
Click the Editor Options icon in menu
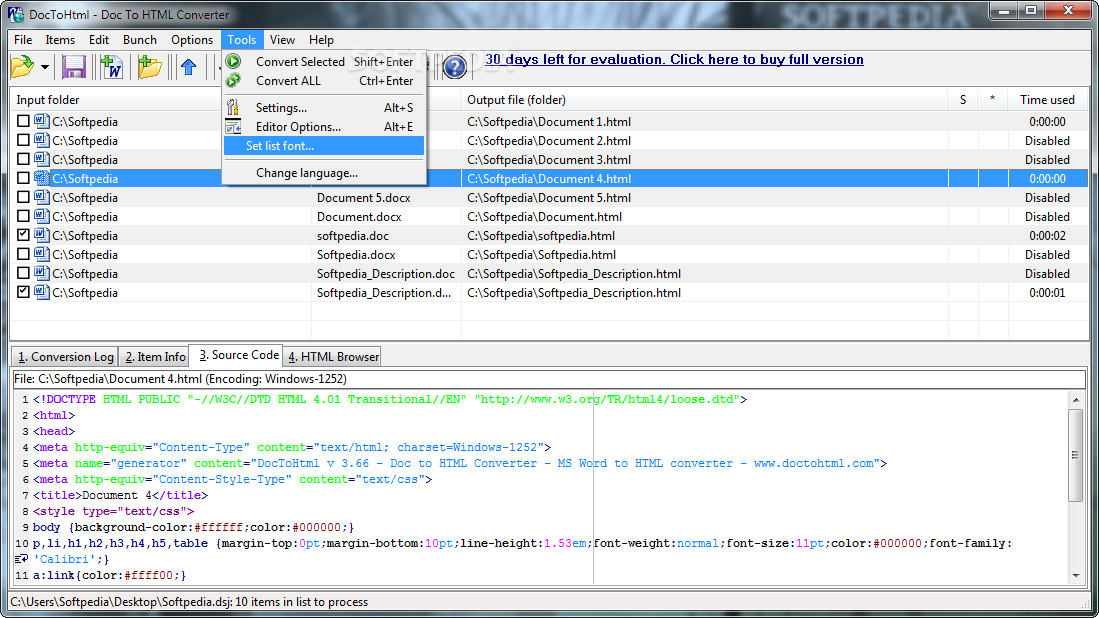(x=233, y=127)
